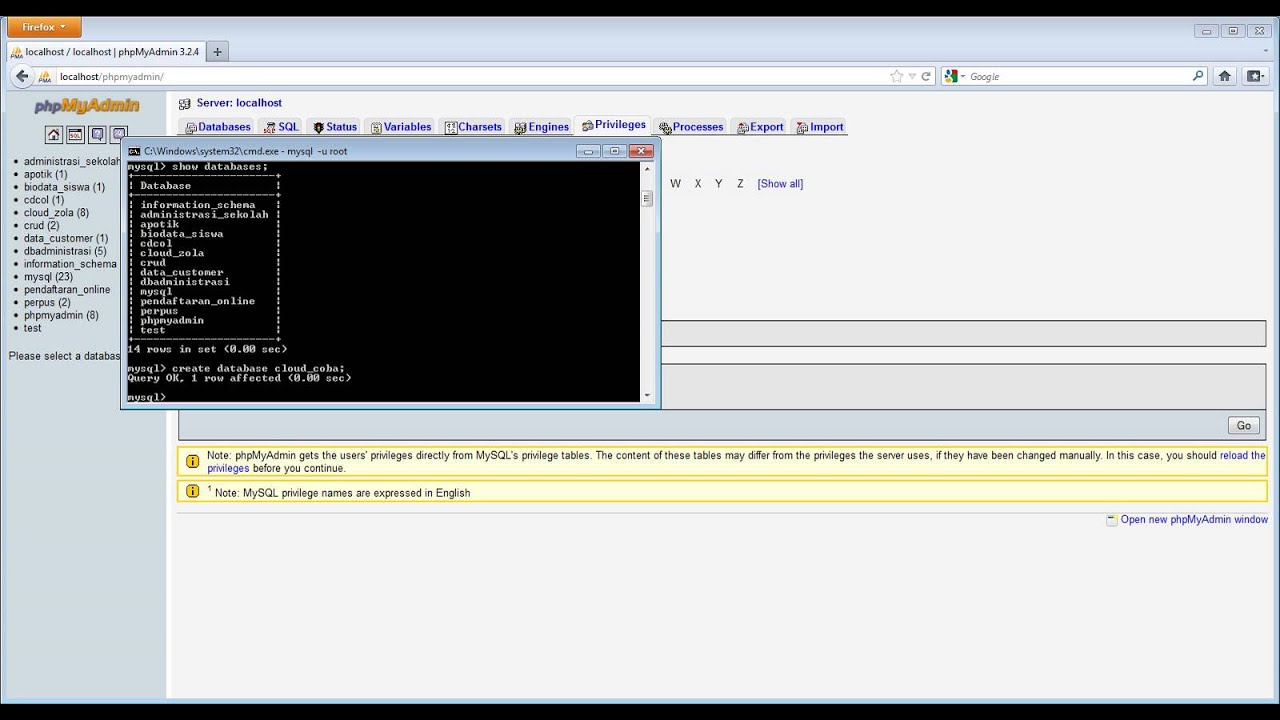Open the Export tab
This screenshot has width=1280, height=720.
coord(760,127)
